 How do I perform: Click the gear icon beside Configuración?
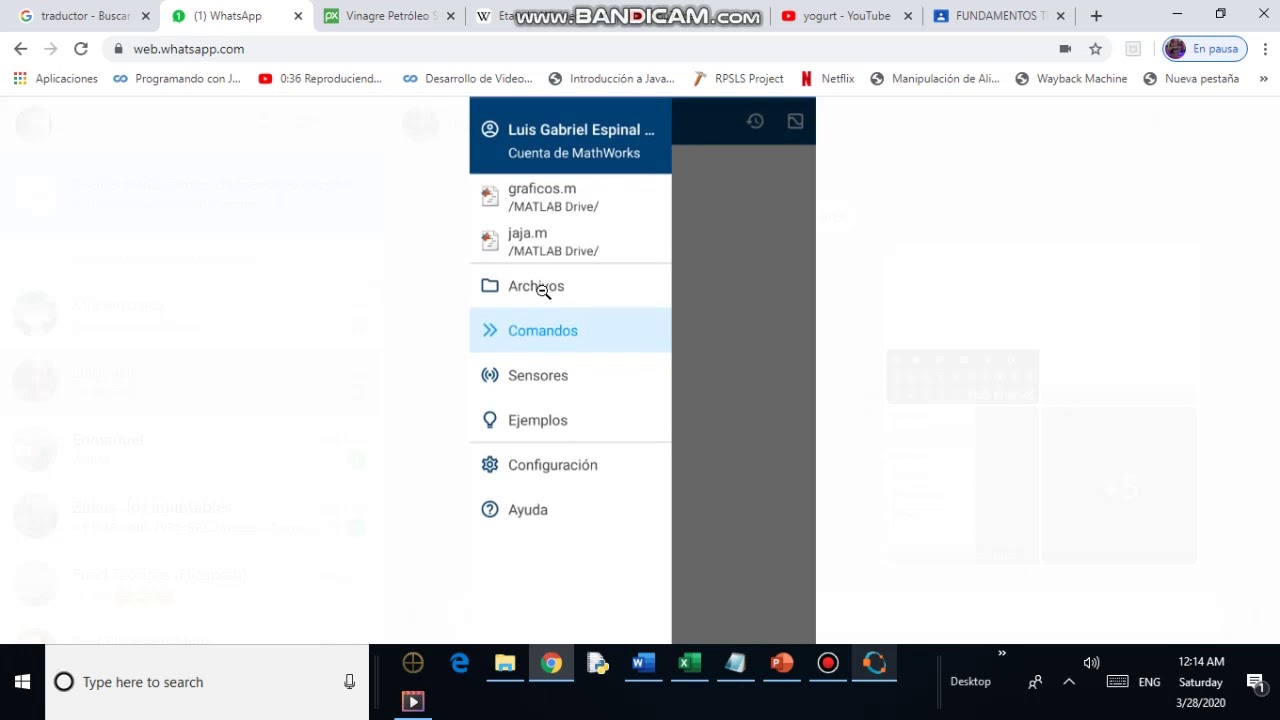pyautogui.click(x=490, y=465)
